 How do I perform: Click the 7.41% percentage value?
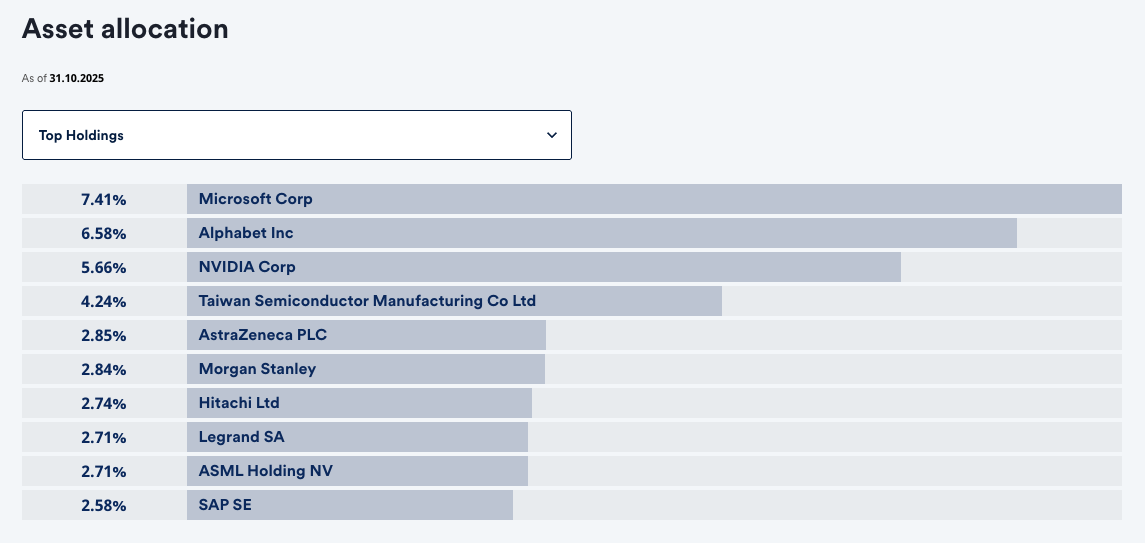pyautogui.click(x=104, y=199)
